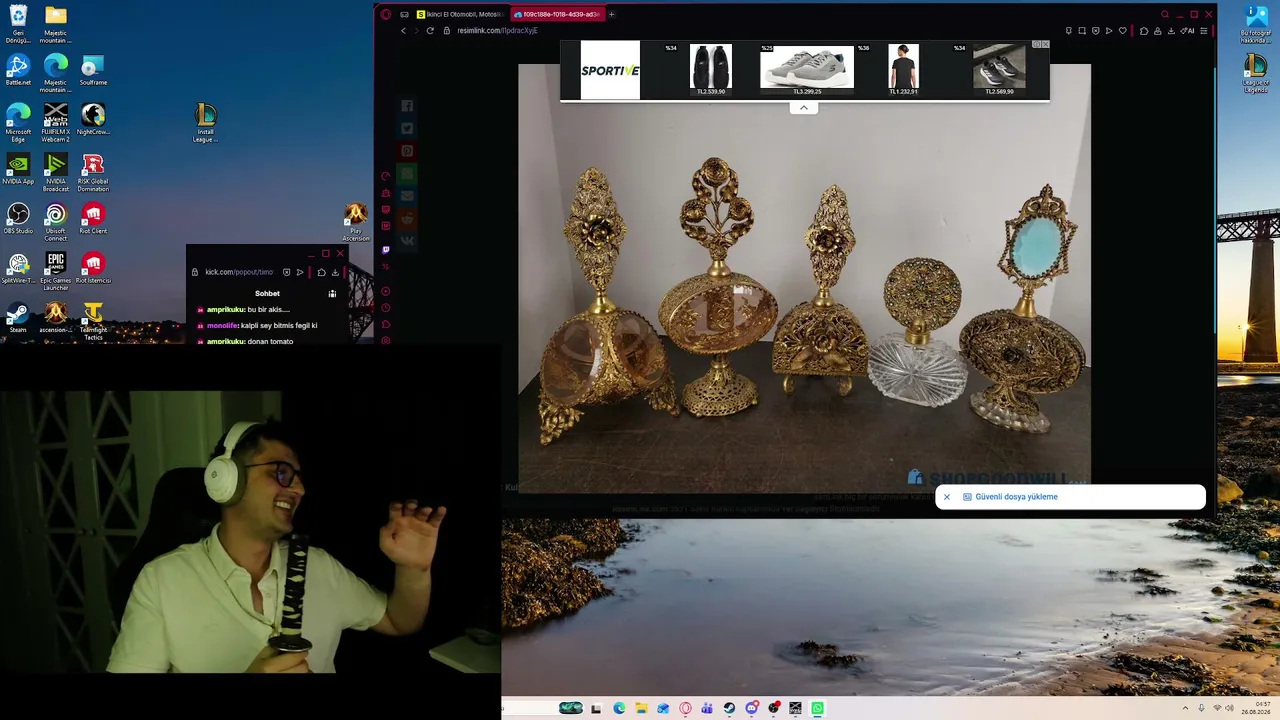Launch Ubisoft Connect desktop shortcut
The width and height of the screenshot is (1280, 720).
click(x=56, y=222)
